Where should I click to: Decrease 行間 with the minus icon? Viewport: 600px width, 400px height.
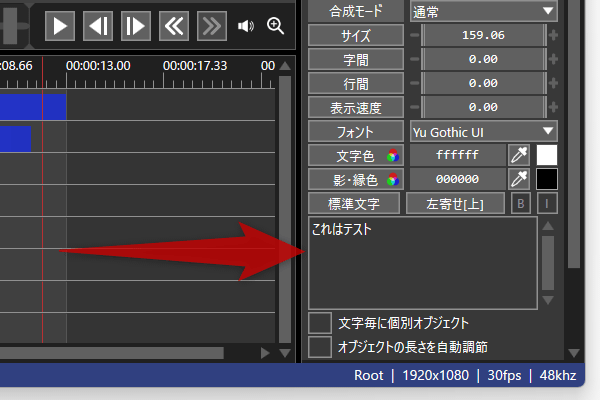click(414, 83)
